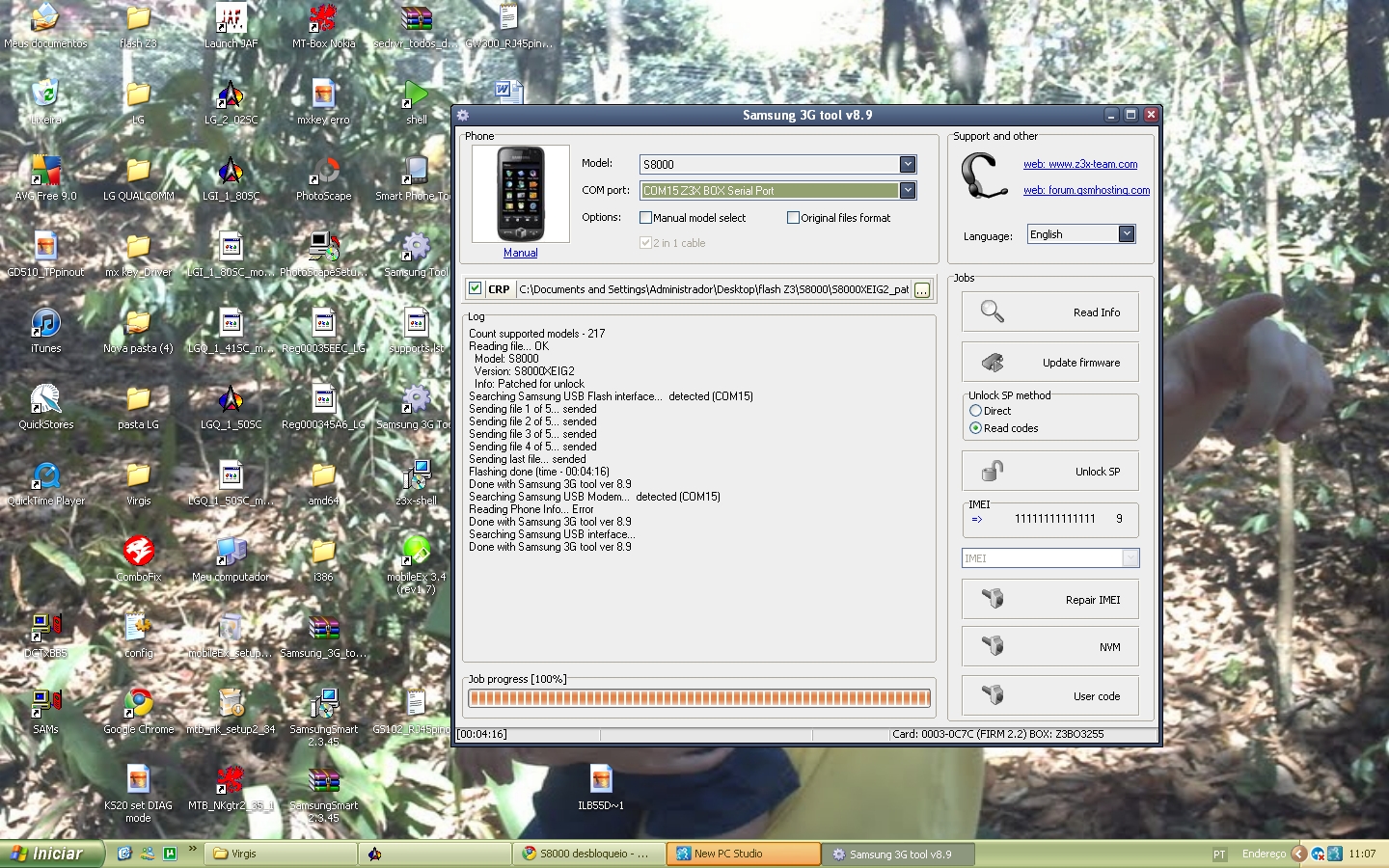1389x868 pixels.
Task: Enable Manual model select checkbox
Action: (646, 218)
